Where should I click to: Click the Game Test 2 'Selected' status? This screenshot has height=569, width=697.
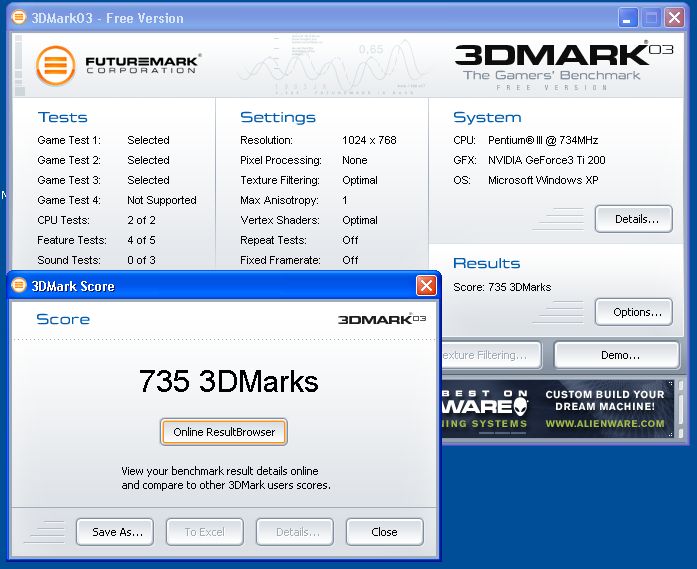coord(148,160)
